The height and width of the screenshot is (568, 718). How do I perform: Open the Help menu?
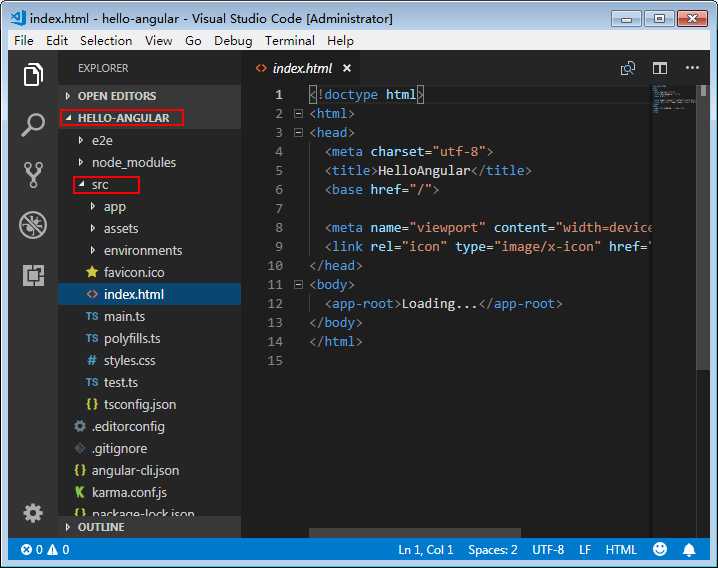340,41
